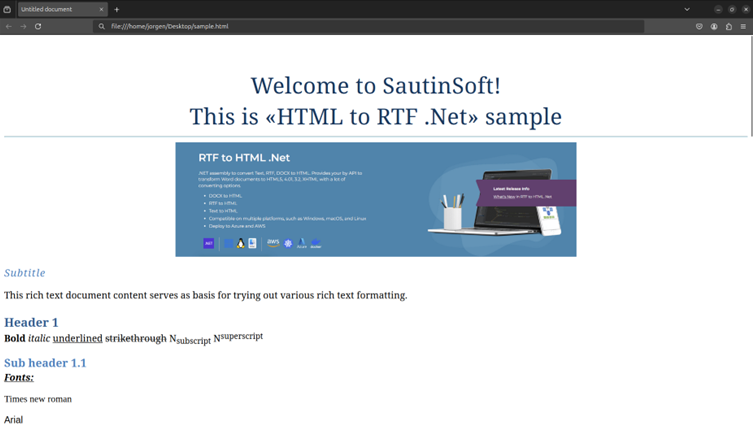Click the word "italic"
The width and height of the screenshot is (753, 426).
[39, 338]
